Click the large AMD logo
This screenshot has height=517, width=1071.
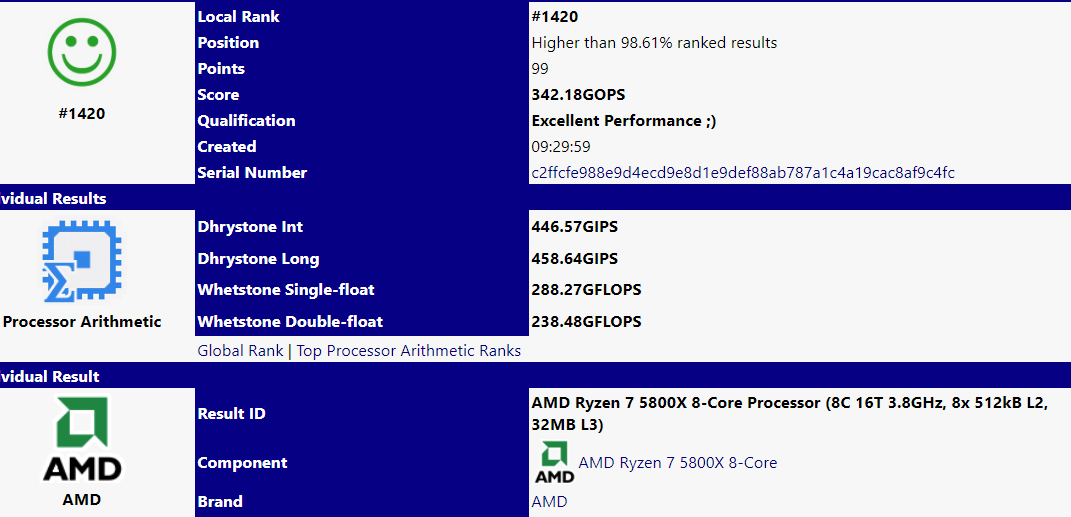click(82, 440)
